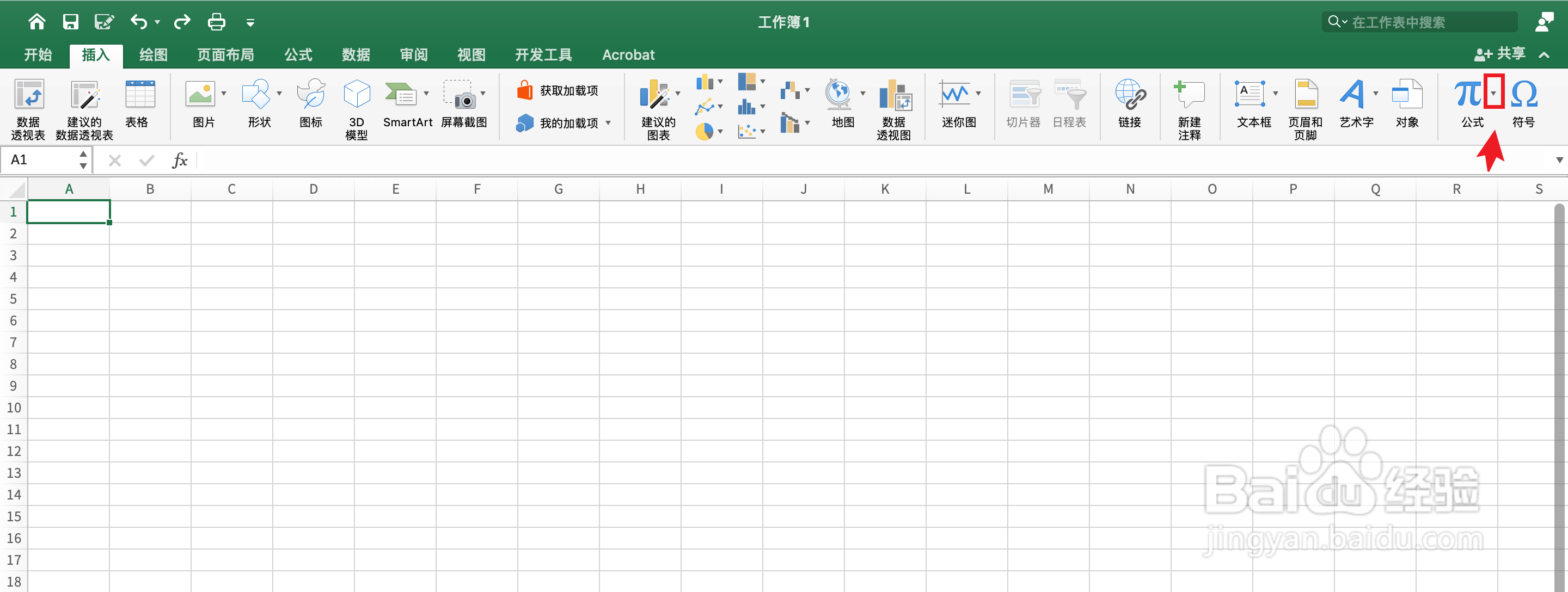The width and height of the screenshot is (1568, 592).
Task: Click the 我的加载项 button
Action: pyautogui.click(x=558, y=123)
